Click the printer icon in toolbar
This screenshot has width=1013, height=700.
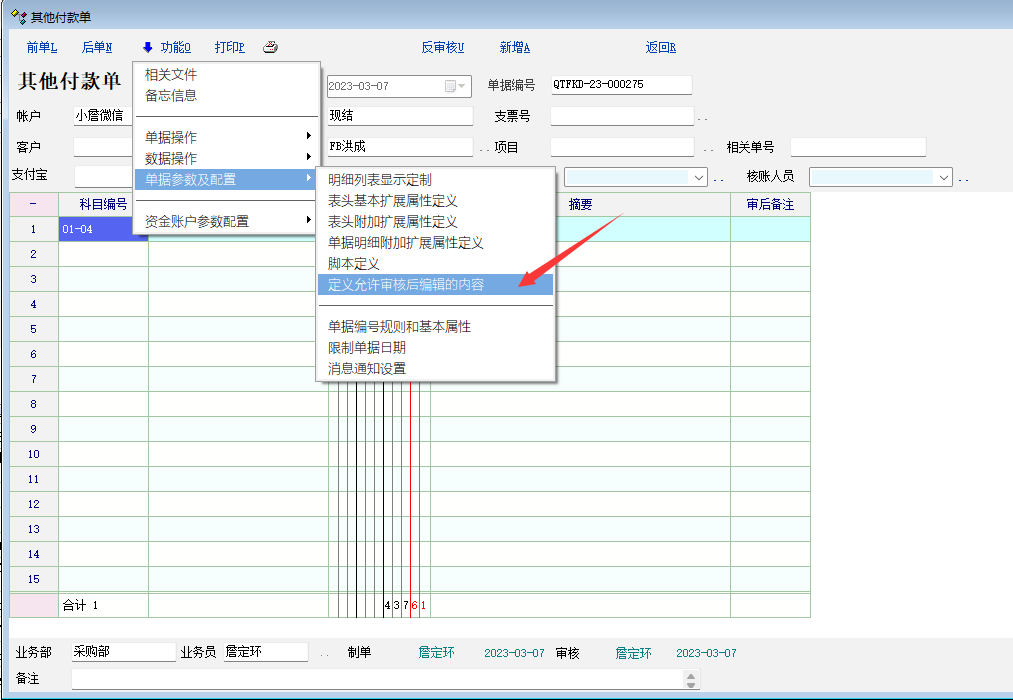coord(270,47)
